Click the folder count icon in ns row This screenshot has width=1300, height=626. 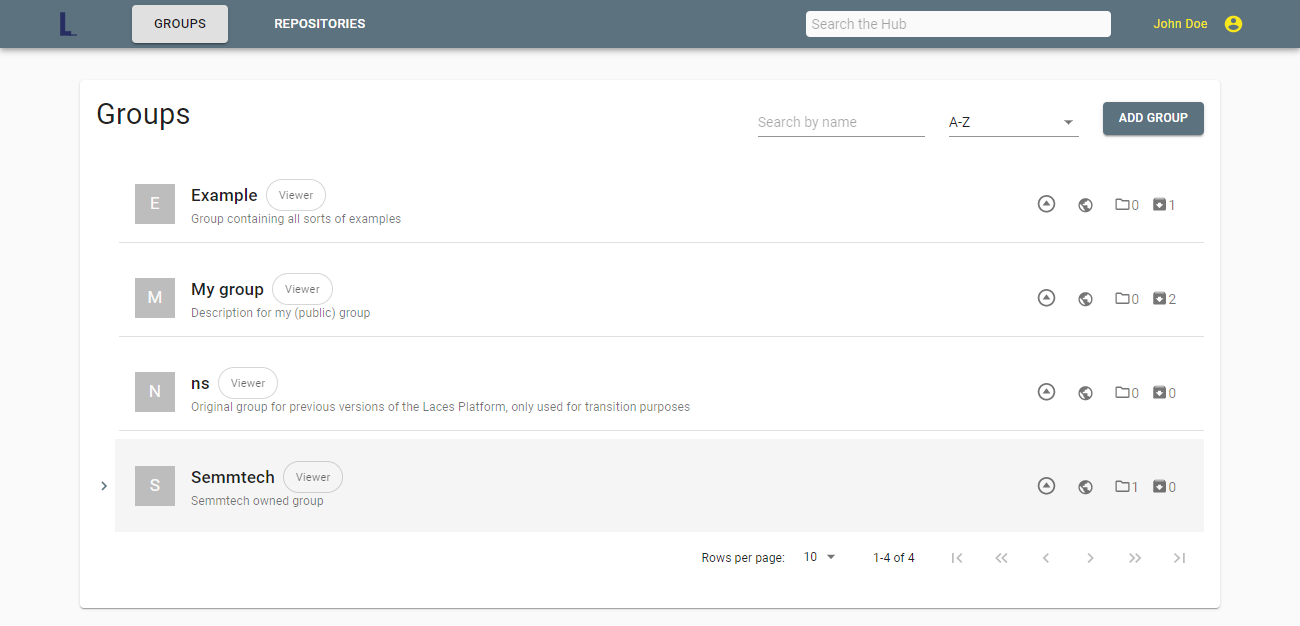coord(1122,393)
